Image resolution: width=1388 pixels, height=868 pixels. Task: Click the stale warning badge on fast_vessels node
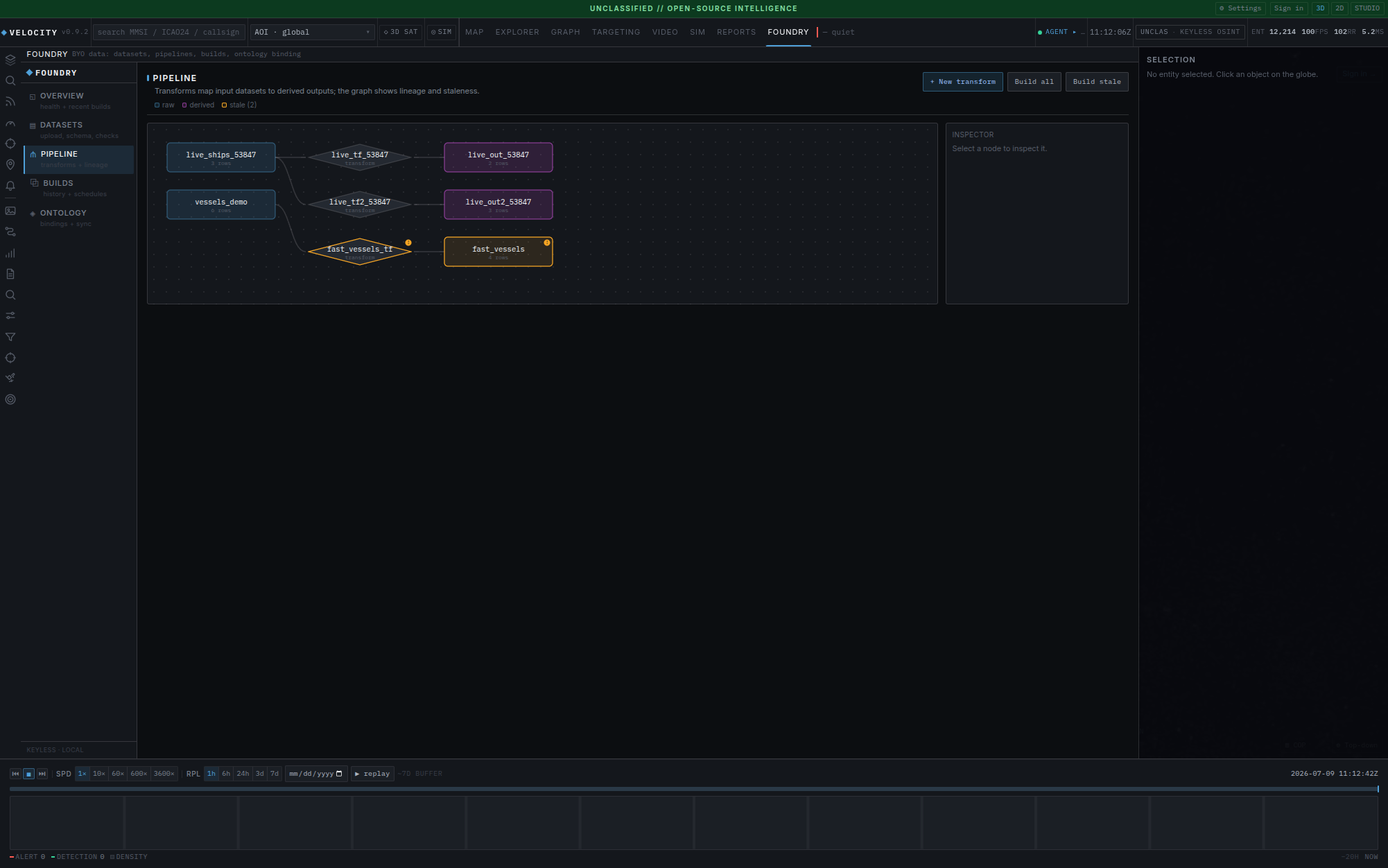tap(547, 243)
